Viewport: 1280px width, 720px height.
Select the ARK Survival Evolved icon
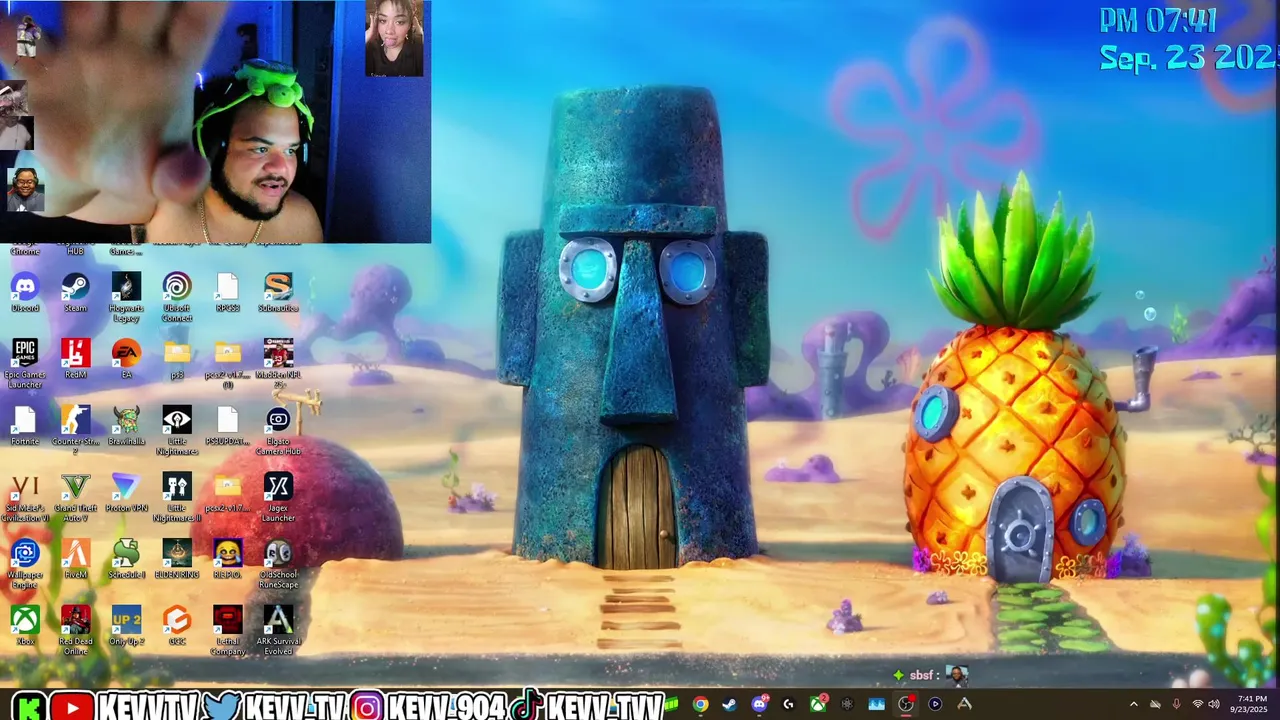coord(278,631)
